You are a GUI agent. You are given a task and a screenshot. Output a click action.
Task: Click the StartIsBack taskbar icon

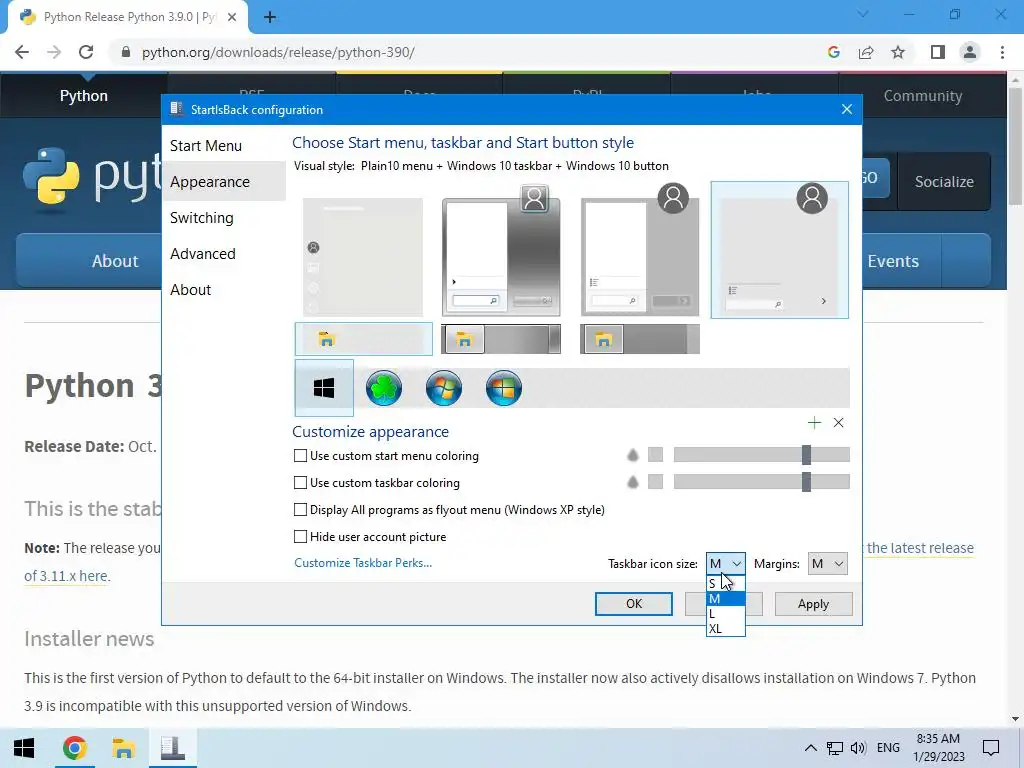[x=172, y=748]
